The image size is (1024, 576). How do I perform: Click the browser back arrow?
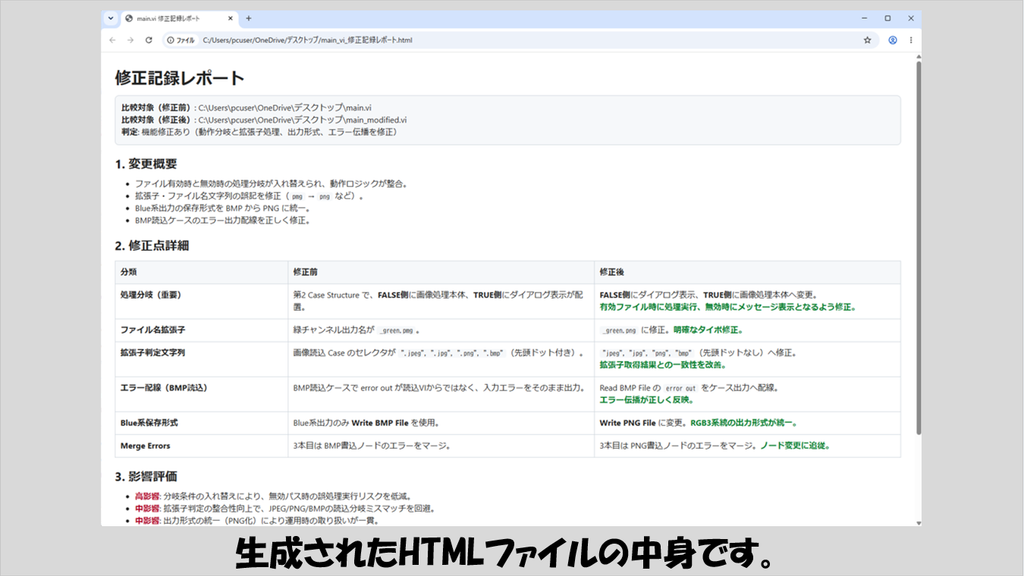[x=112, y=40]
